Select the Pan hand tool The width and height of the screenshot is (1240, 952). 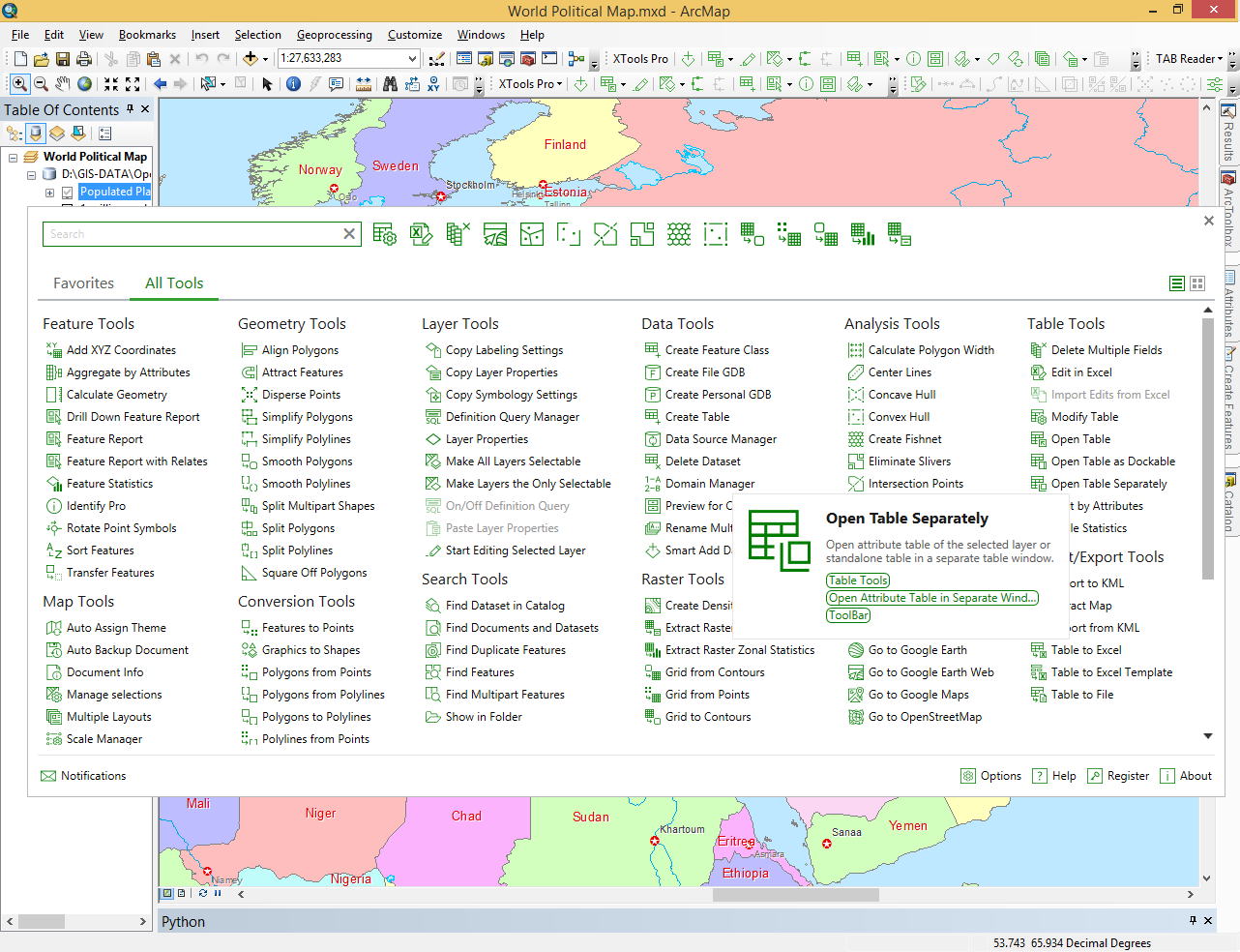tap(63, 84)
